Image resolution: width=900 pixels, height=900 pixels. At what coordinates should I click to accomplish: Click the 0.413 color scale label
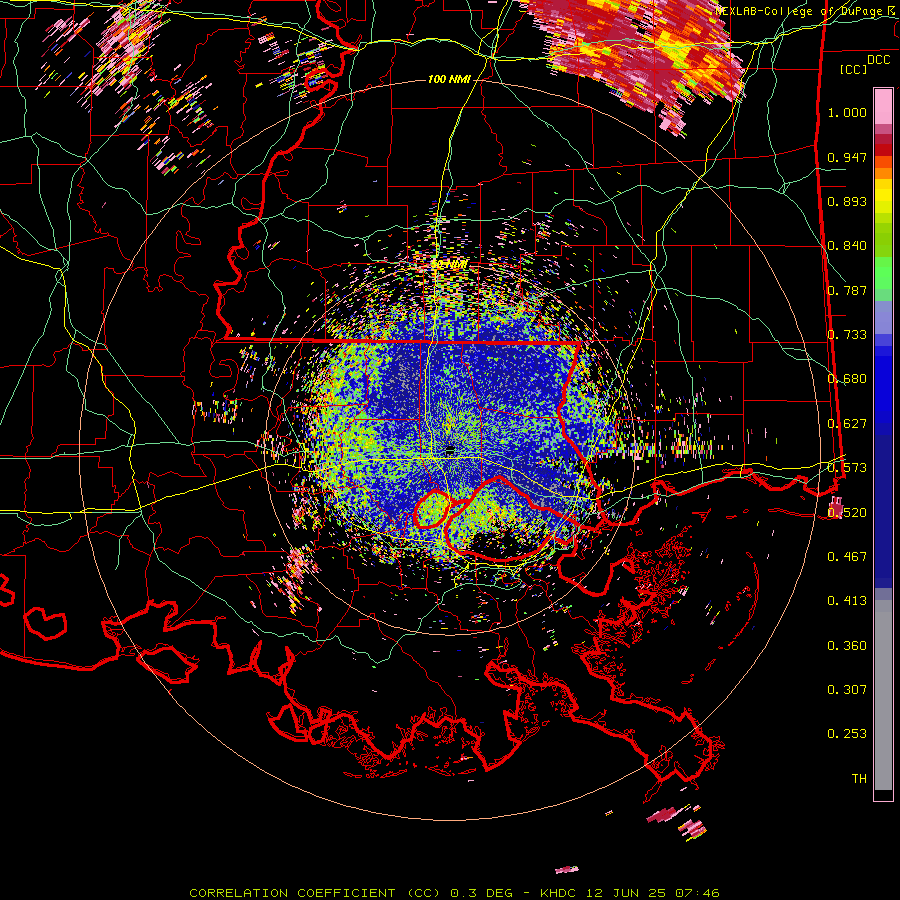847,601
